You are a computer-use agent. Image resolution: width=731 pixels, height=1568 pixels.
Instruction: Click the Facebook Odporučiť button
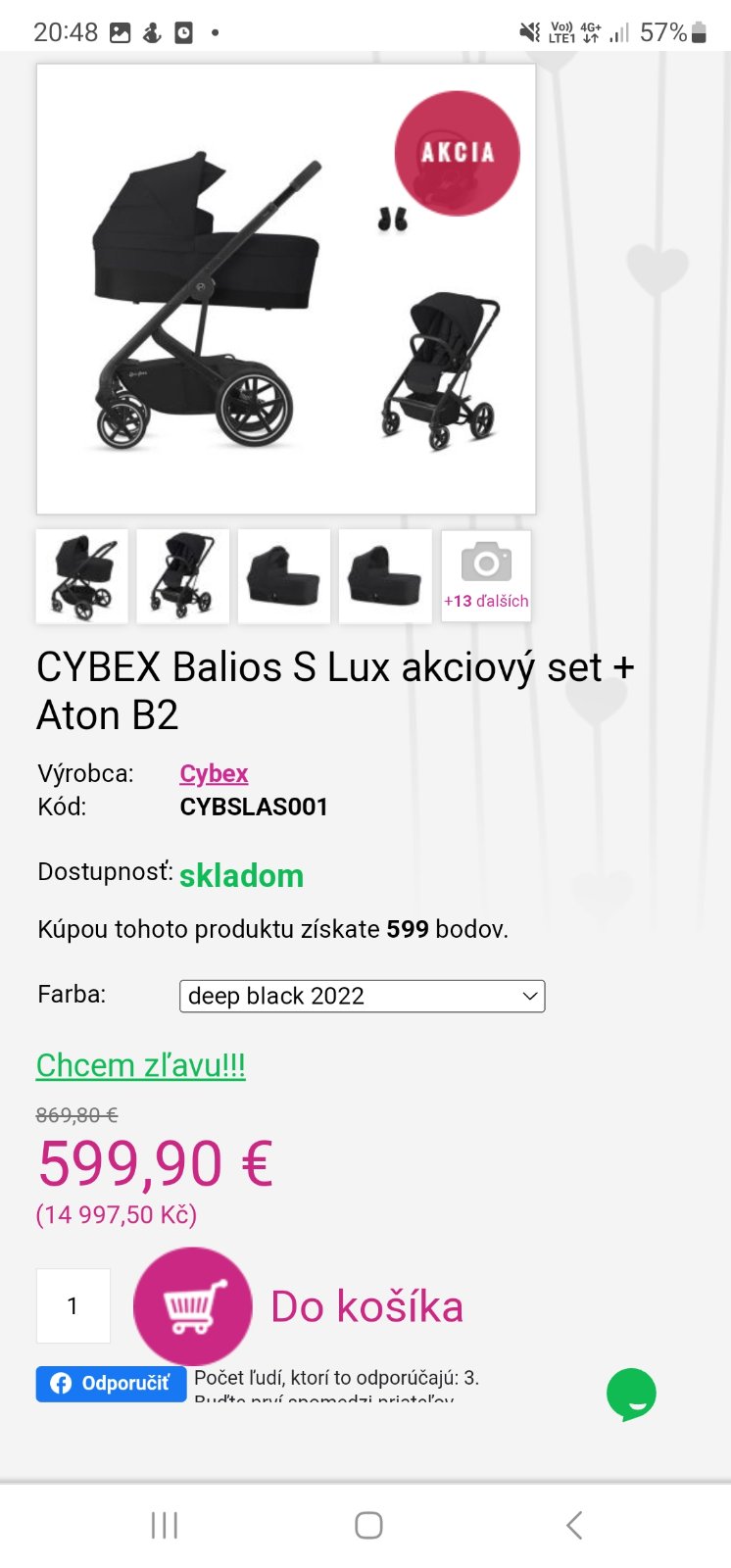111,1383
